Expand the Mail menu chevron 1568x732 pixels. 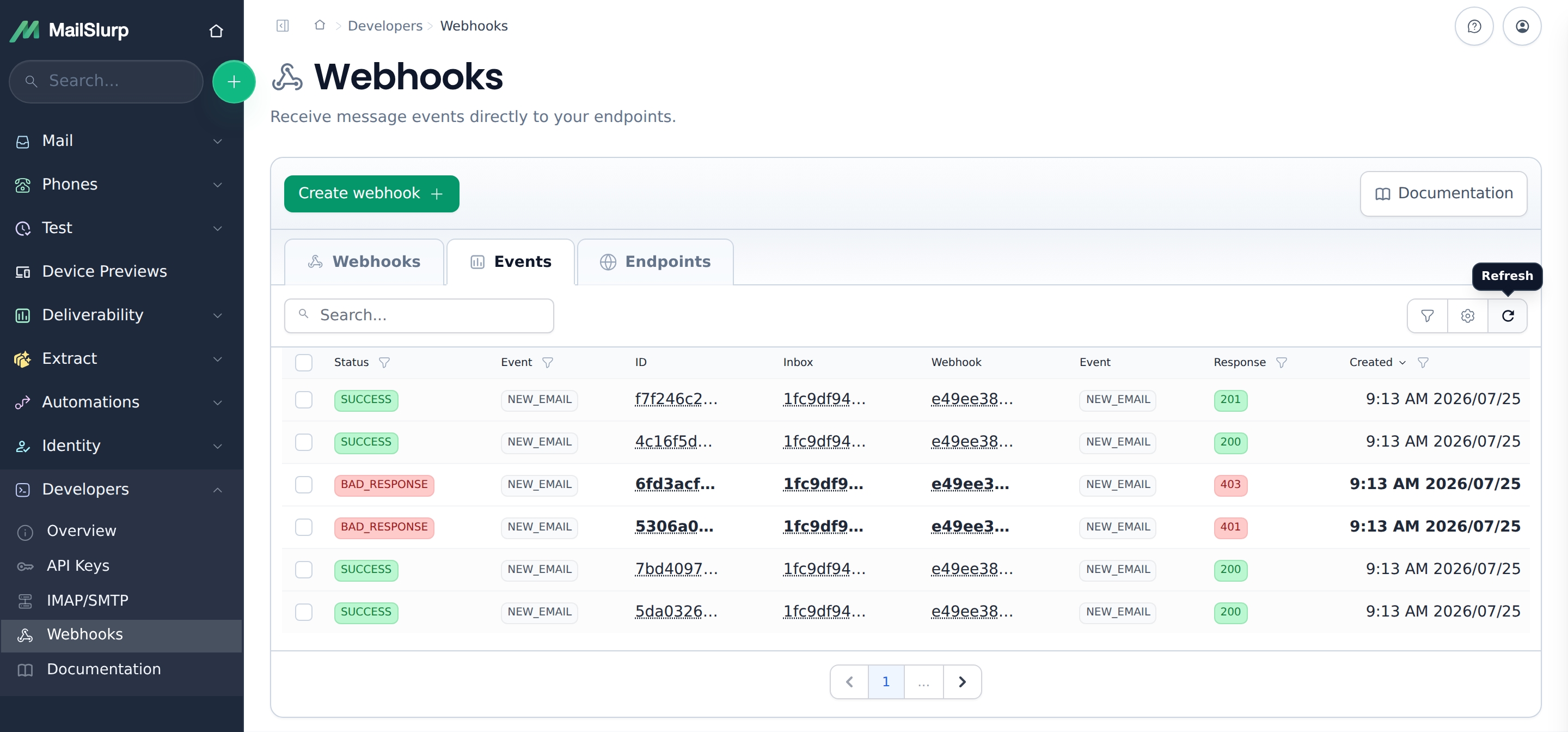(217, 141)
